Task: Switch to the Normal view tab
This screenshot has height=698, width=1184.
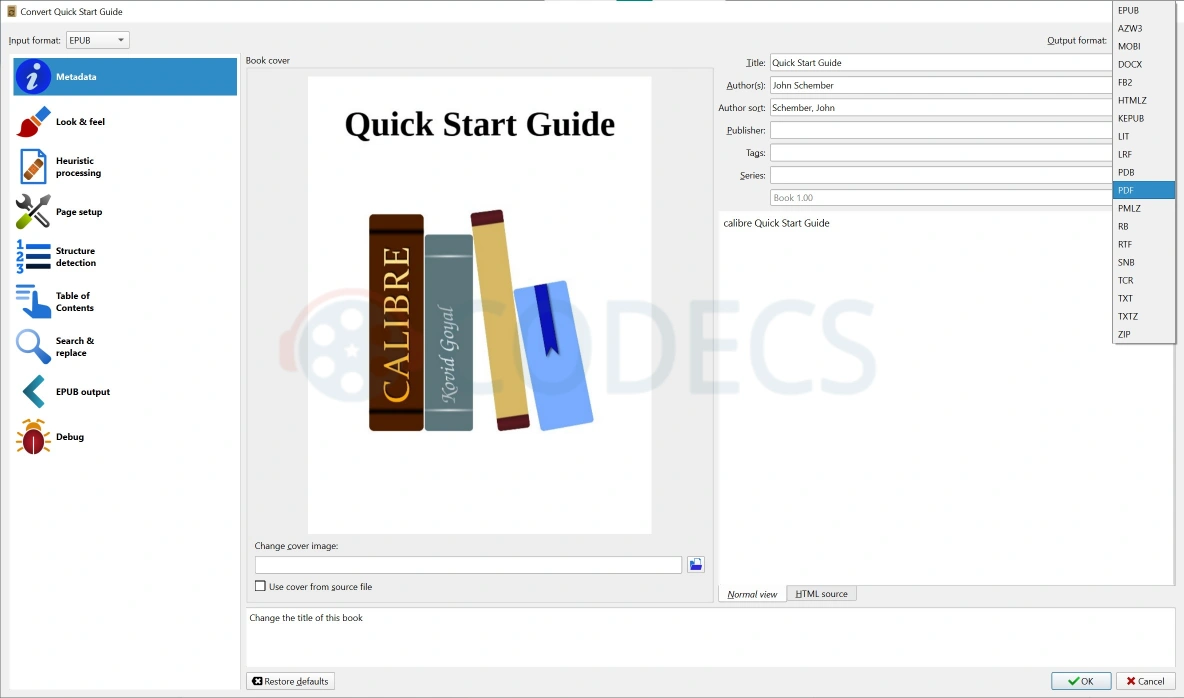Action: point(752,595)
